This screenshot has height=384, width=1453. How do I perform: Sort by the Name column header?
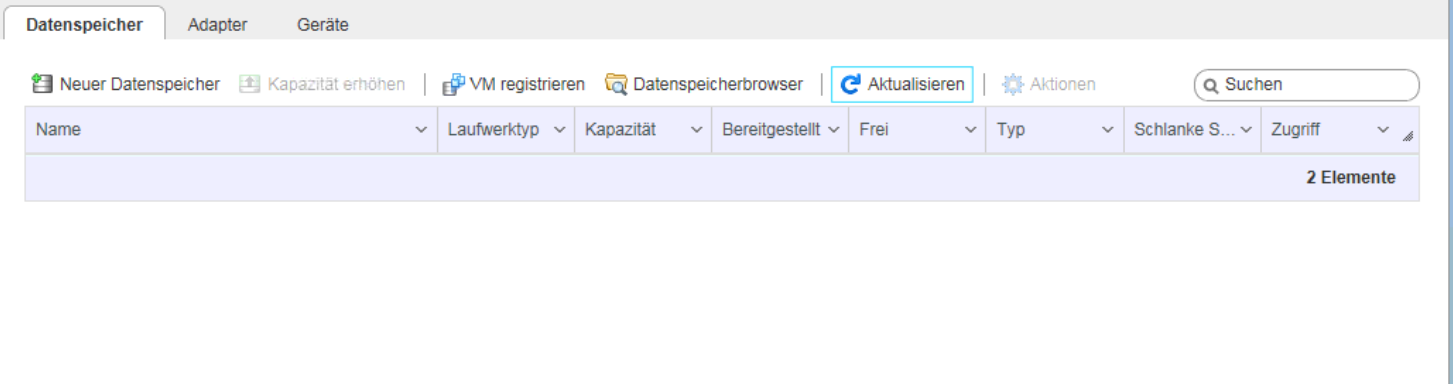[x=58, y=130]
